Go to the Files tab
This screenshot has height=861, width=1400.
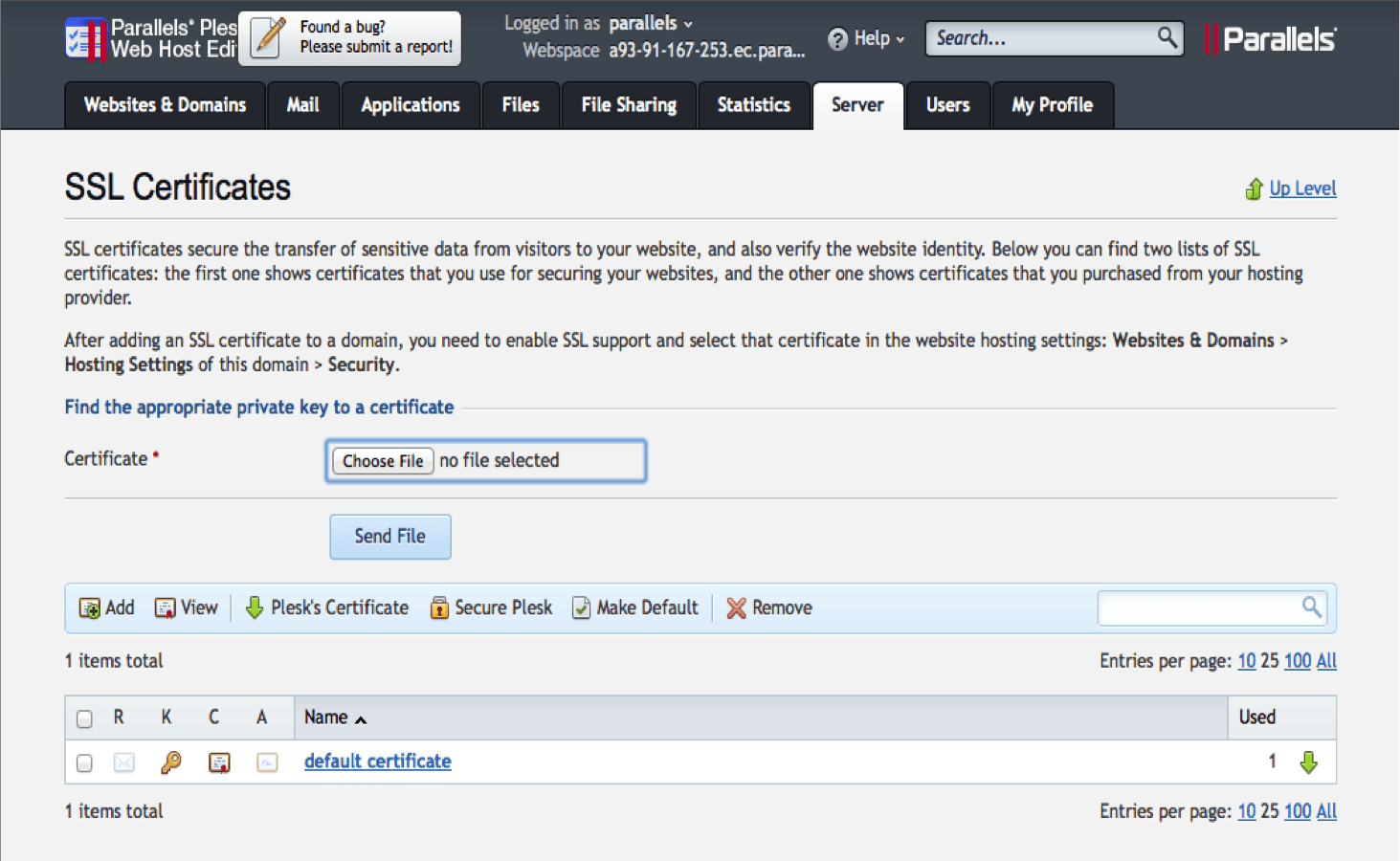pyautogui.click(x=521, y=105)
